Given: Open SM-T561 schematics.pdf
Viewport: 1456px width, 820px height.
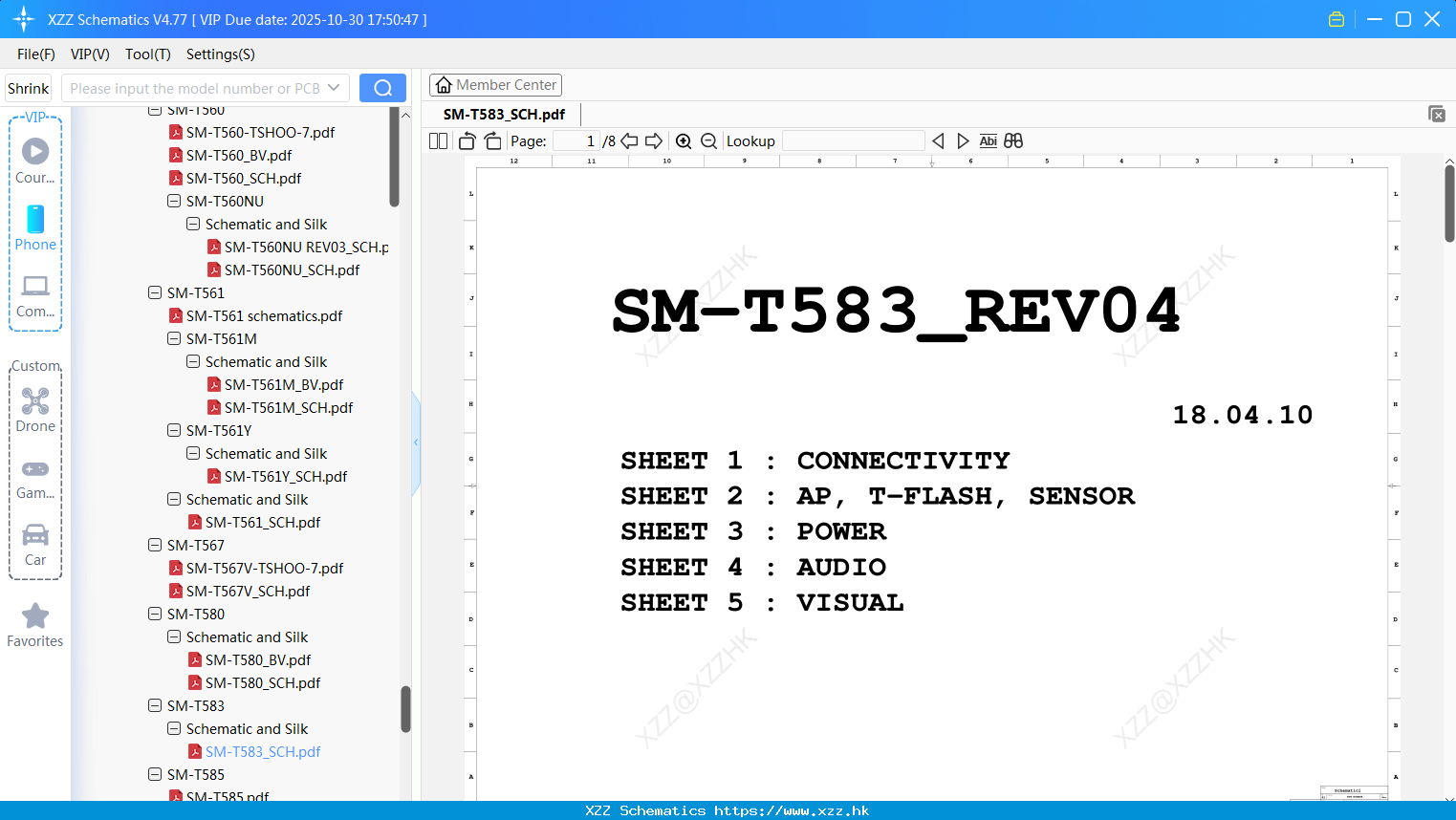Looking at the screenshot, I should (264, 315).
